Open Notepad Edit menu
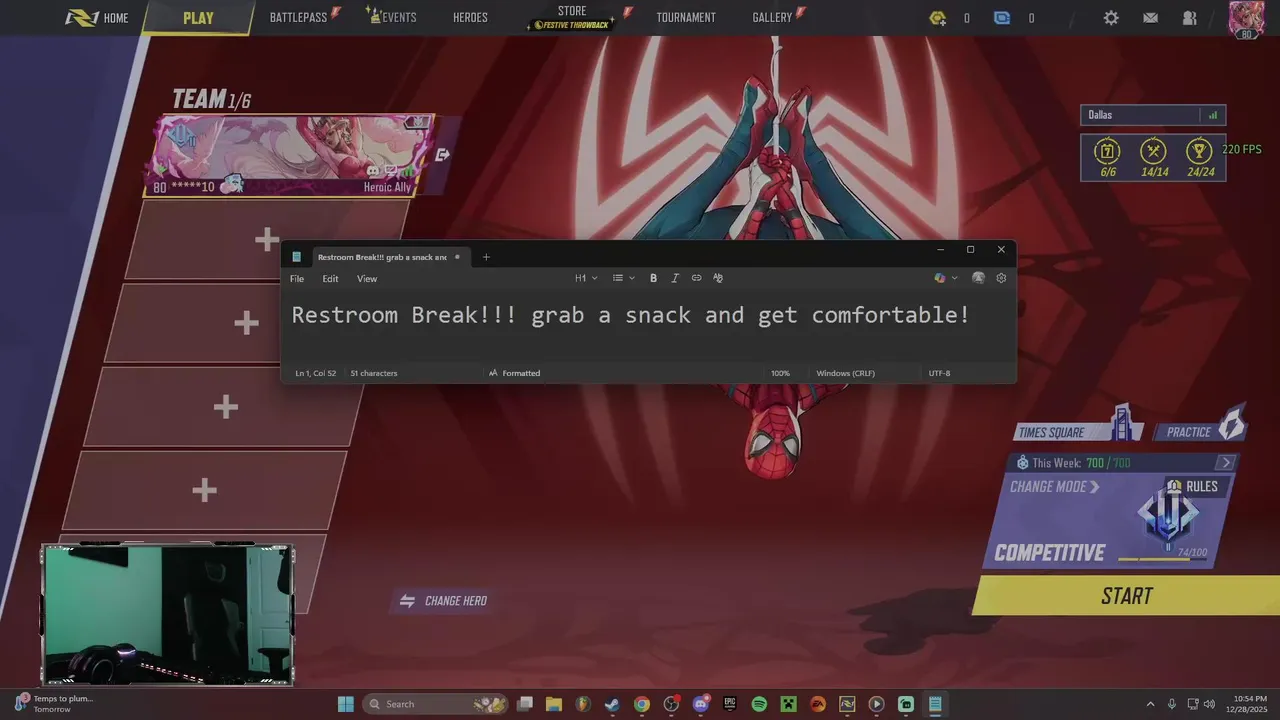This screenshot has height=720, width=1280. coord(330,279)
